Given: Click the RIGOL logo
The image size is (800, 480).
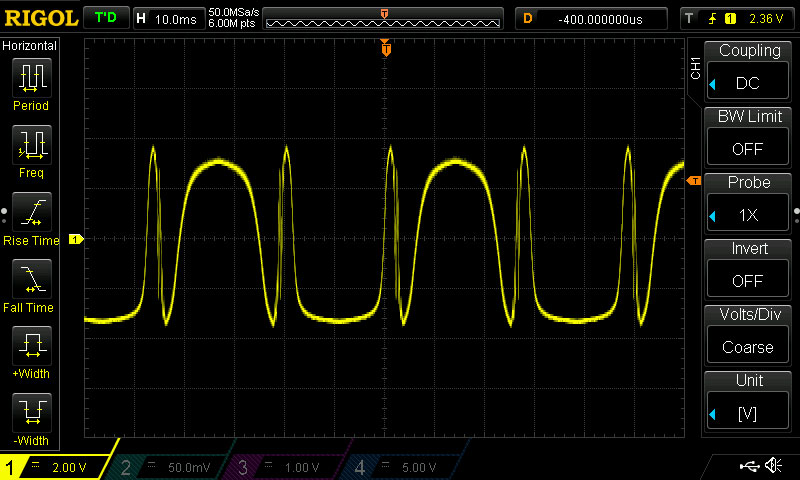Looking at the screenshot, I should tap(40, 18).
